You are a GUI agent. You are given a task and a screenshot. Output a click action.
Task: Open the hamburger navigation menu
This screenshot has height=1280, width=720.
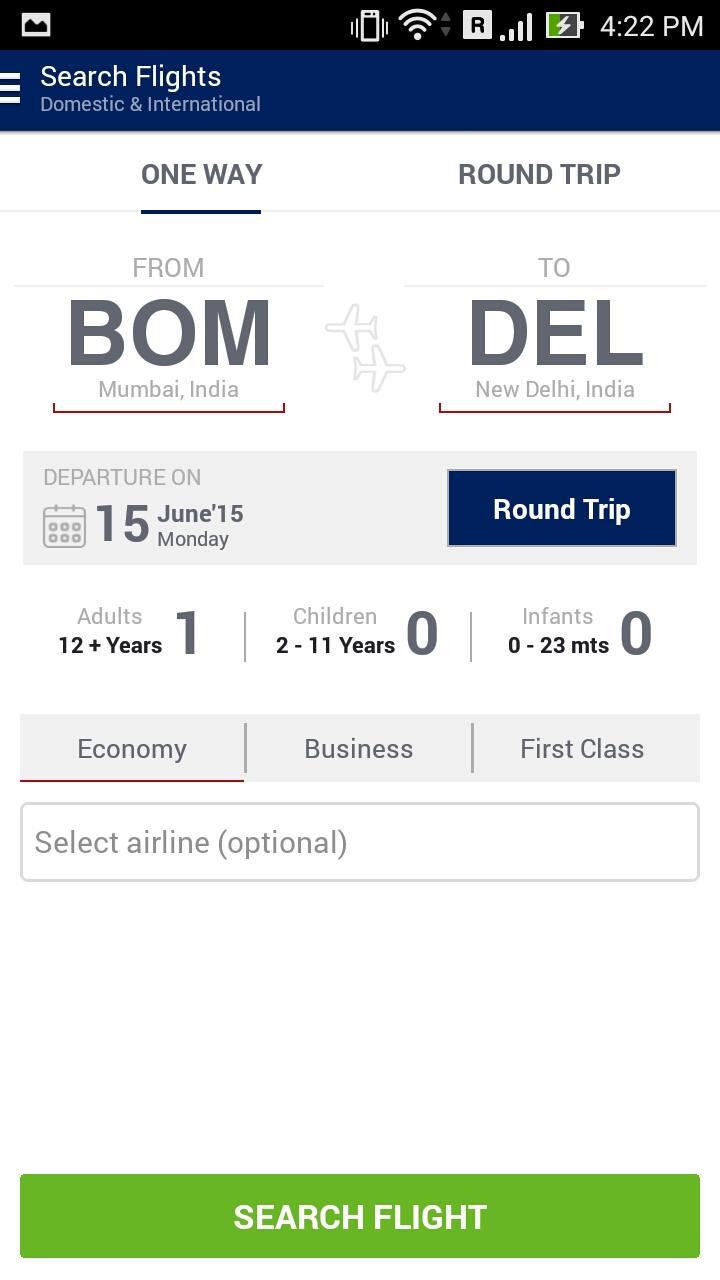[x=12, y=88]
